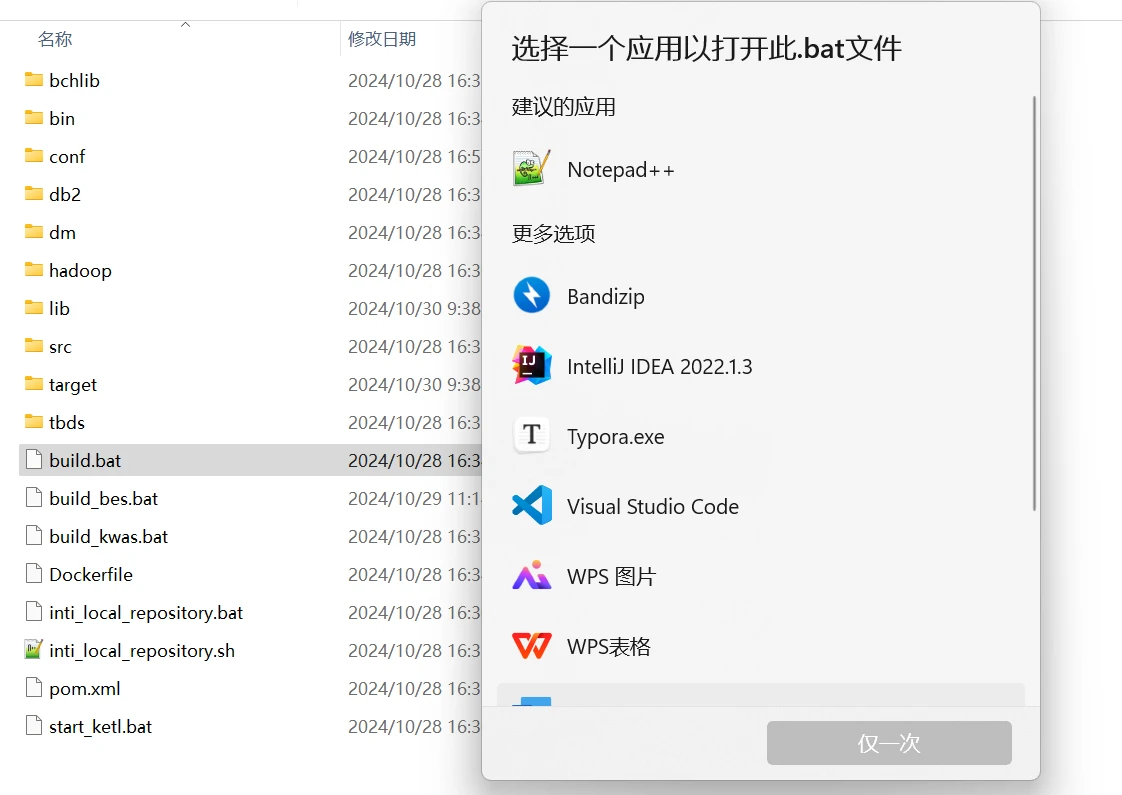Select WPS 图片 label in the list
Screen dimensions: 1122x795
(x=611, y=577)
